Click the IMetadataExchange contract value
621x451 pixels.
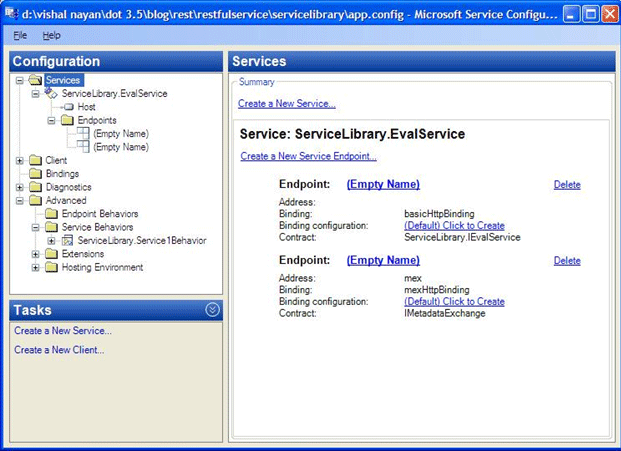[445, 313]
